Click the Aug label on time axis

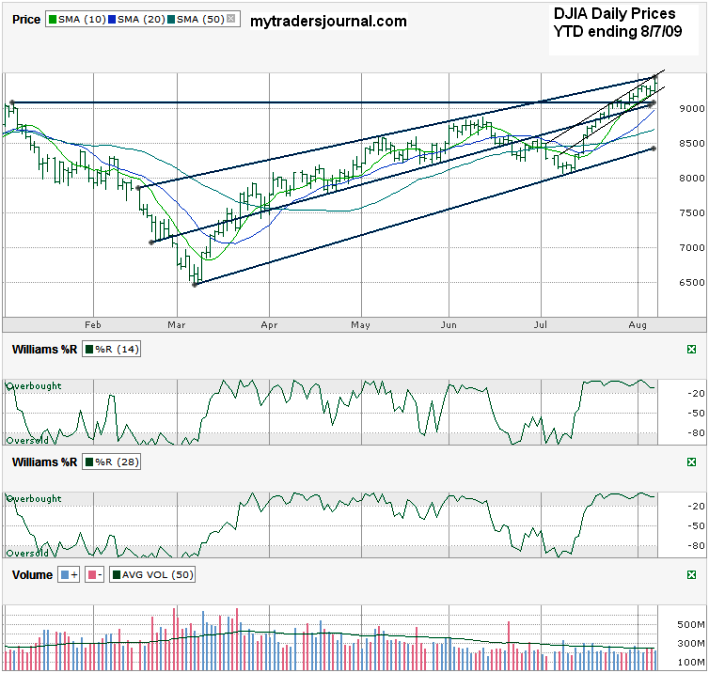638,325
